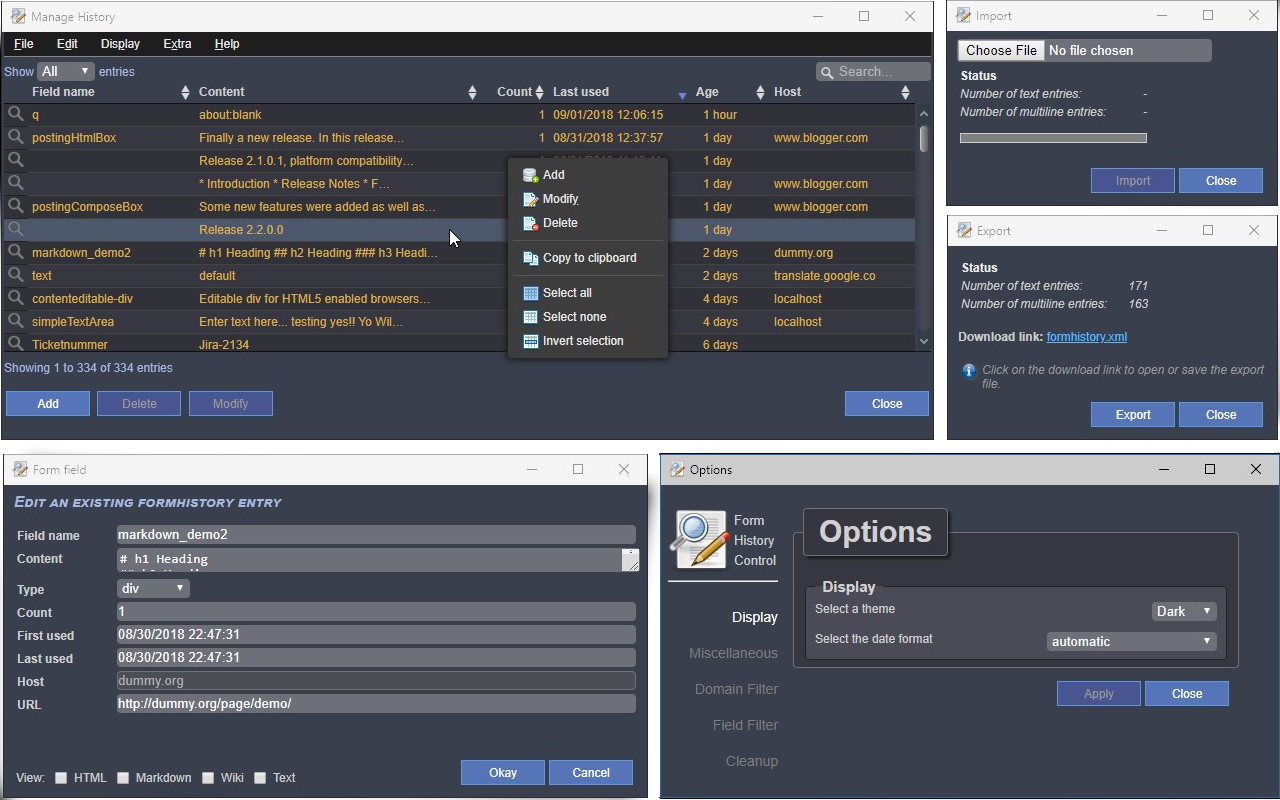Click the Invert selection grid icon

pyautogui.click(x=530, y=341)
